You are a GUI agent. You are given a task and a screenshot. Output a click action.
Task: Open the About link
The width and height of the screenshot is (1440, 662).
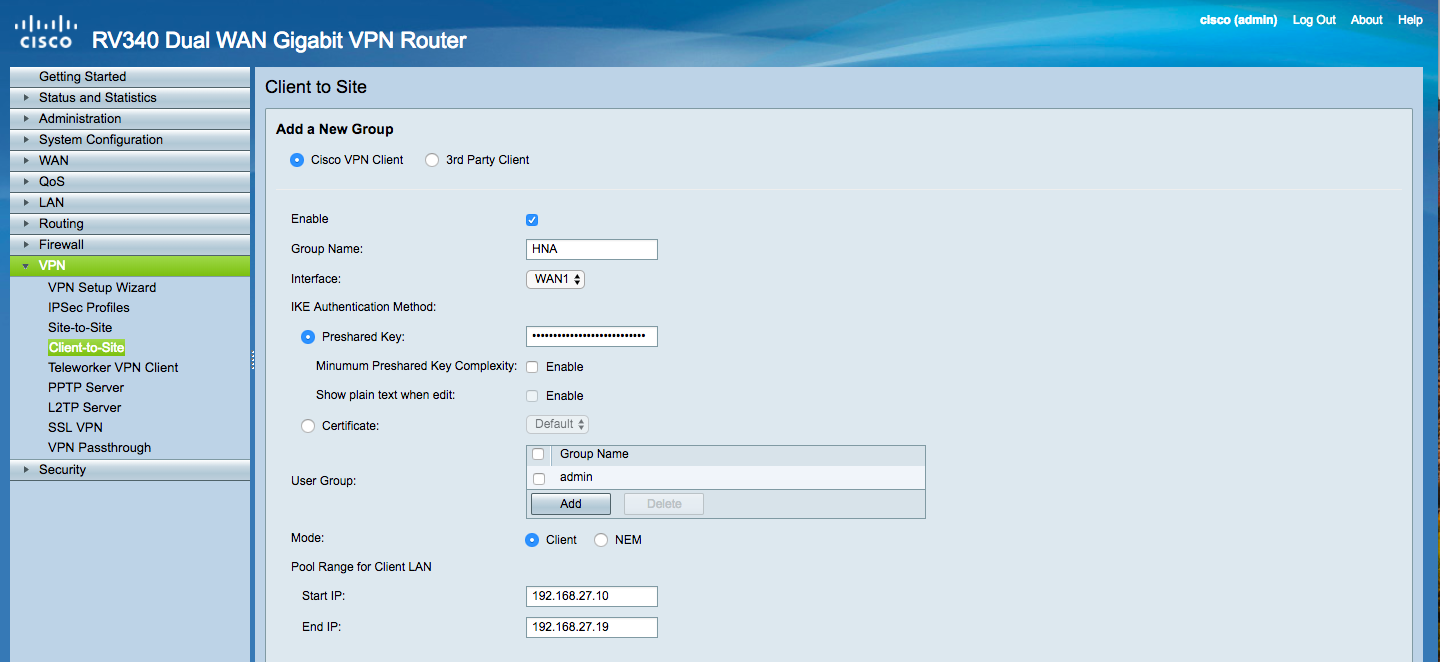pyautogui.click(x=1366, y=20)
